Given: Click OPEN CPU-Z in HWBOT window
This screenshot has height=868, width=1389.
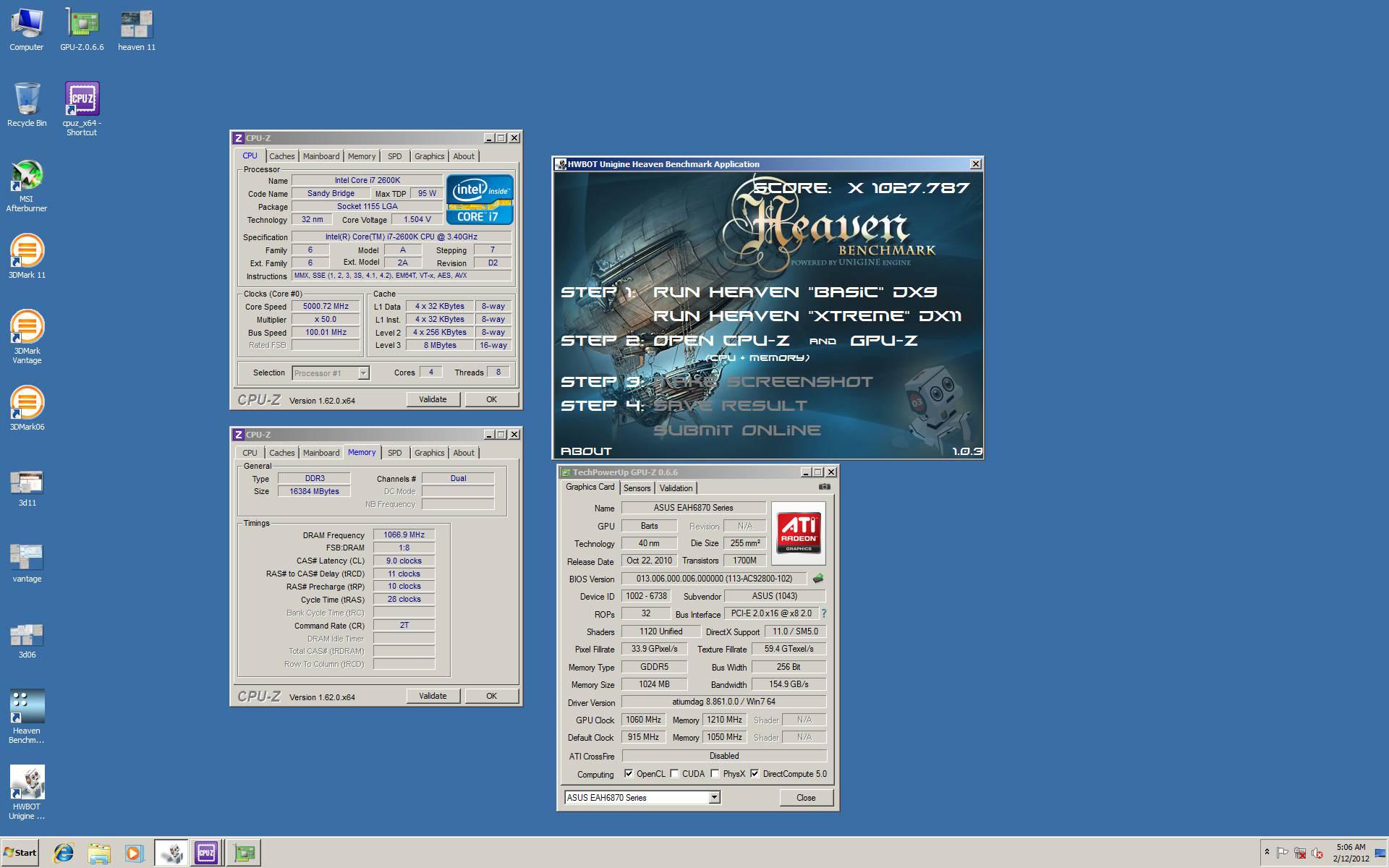Looking at the screenshot, I should pos(721,340).
